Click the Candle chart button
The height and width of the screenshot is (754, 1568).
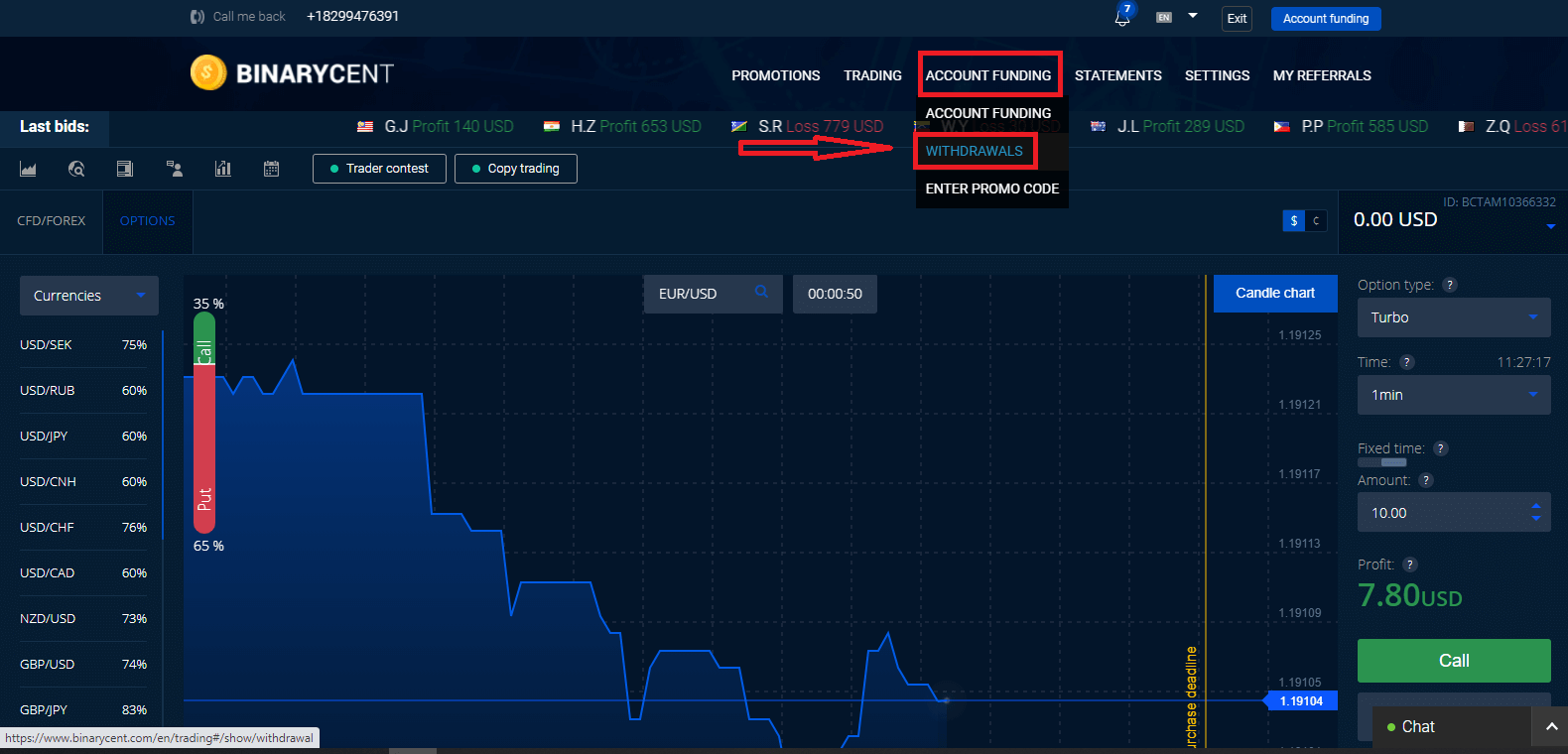pos(1275,293)
